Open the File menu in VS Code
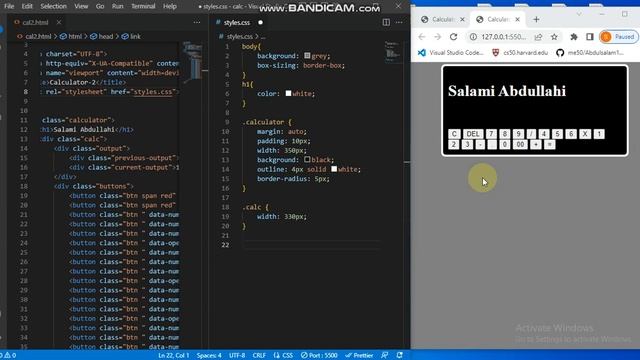The width and height of the screenshot is (640, 360). coord(9,6)
